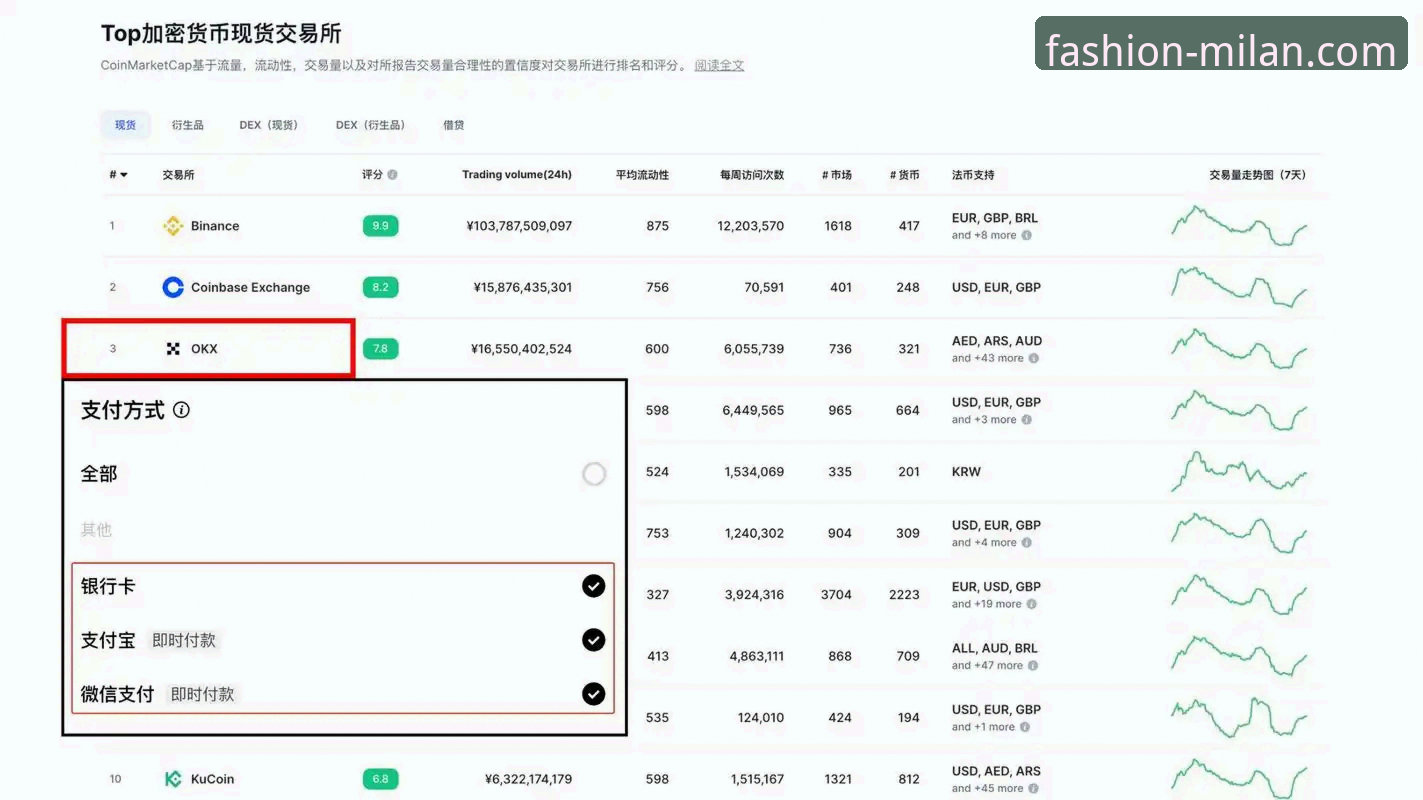1423x800 pixels.
Task: Click info icon beside Binance's +8 more
Action: [1027, 236]
